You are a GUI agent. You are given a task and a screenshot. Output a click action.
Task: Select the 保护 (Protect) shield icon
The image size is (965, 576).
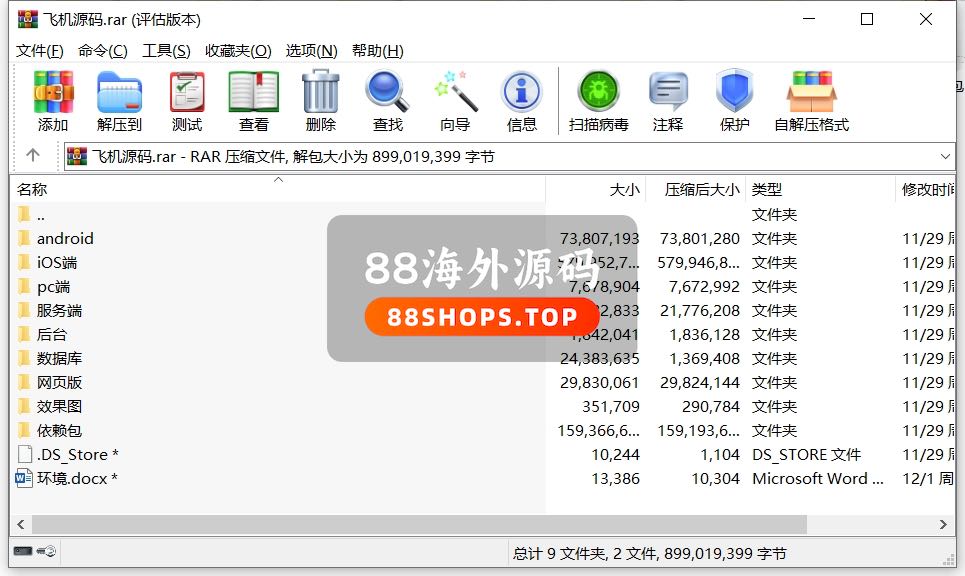[x=734, y=101]
